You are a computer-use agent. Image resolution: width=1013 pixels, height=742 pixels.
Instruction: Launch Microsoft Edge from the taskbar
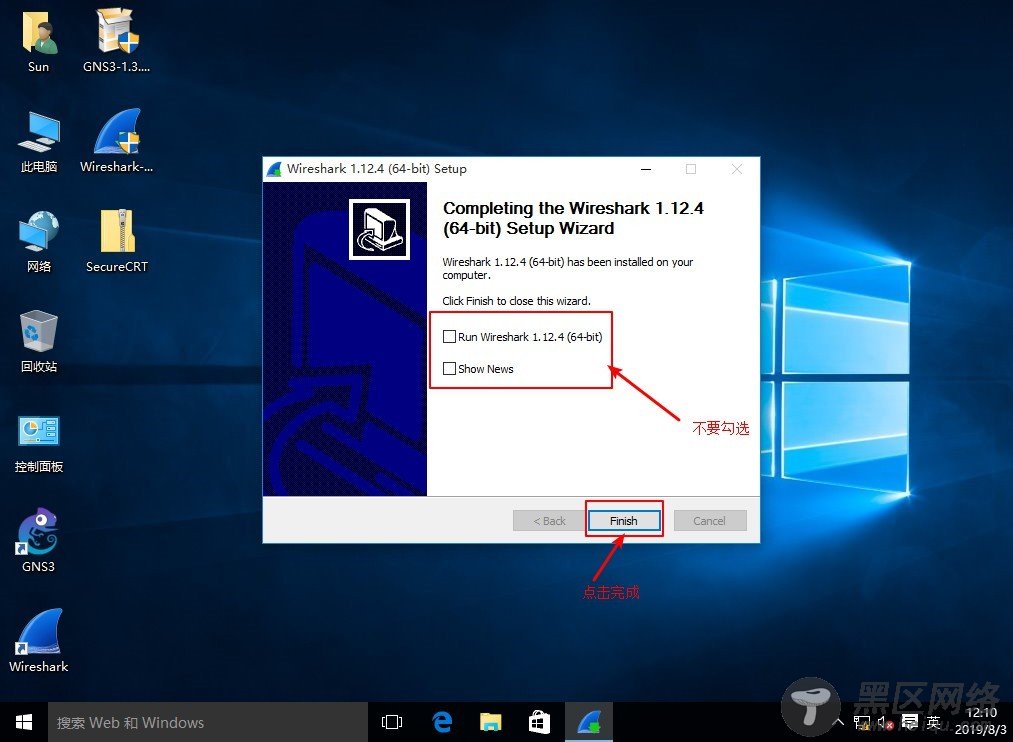coord(442,722)
